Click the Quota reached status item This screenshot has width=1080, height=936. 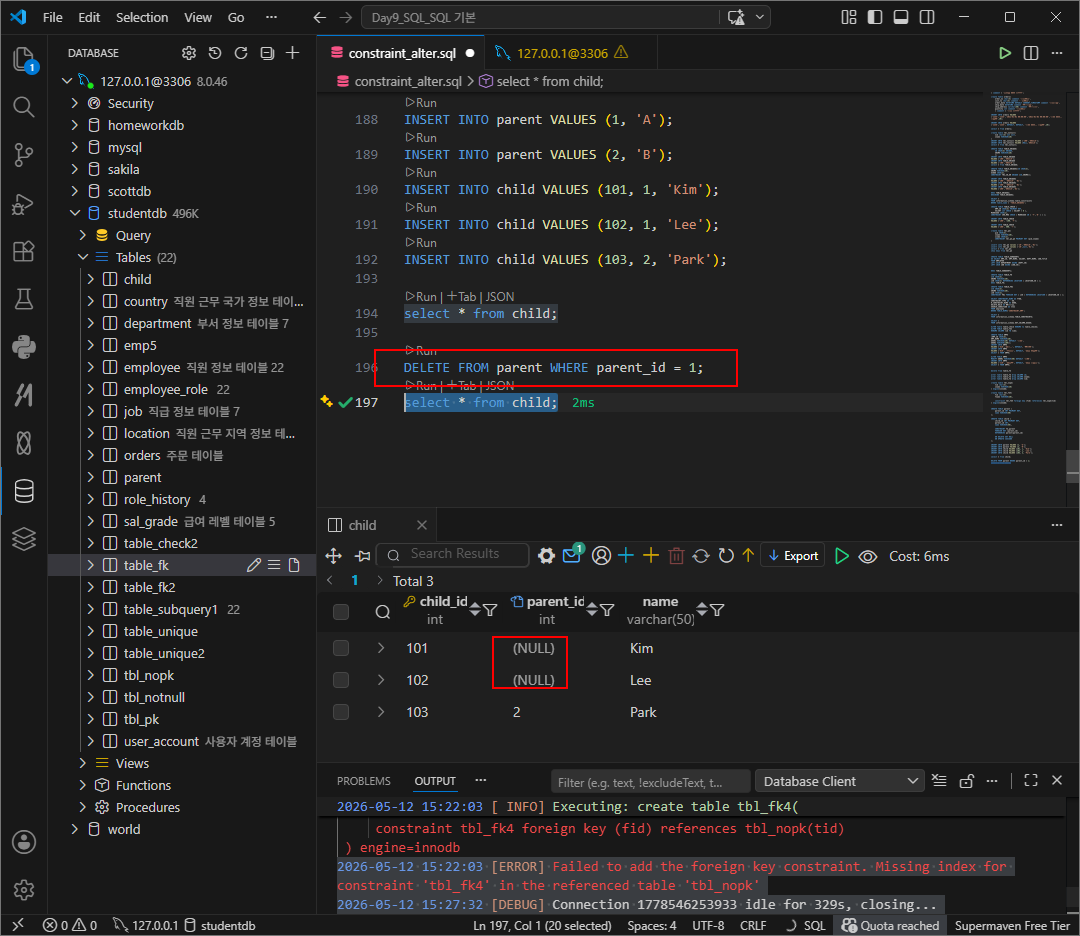(890, 926)
